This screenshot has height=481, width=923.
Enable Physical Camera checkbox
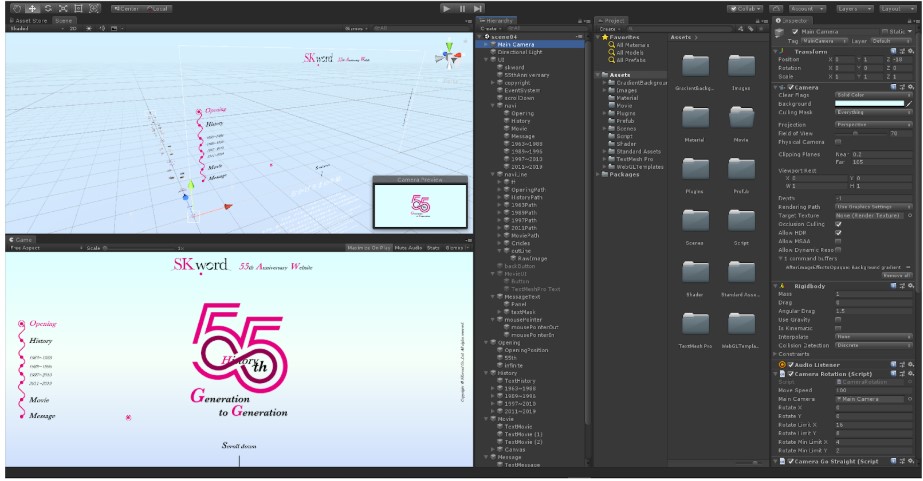[838, 142]
